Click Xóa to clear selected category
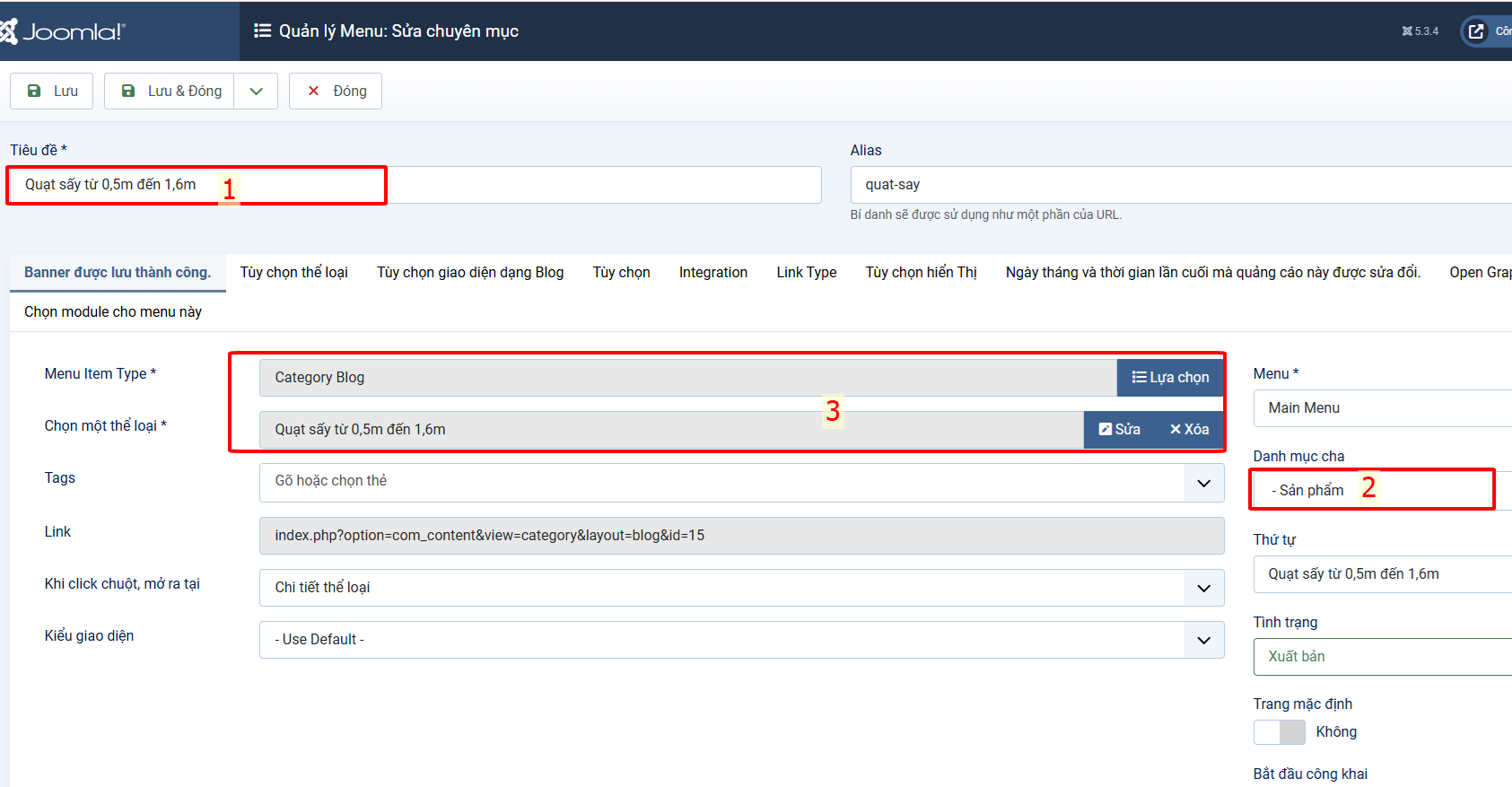 click(1190, 430)
